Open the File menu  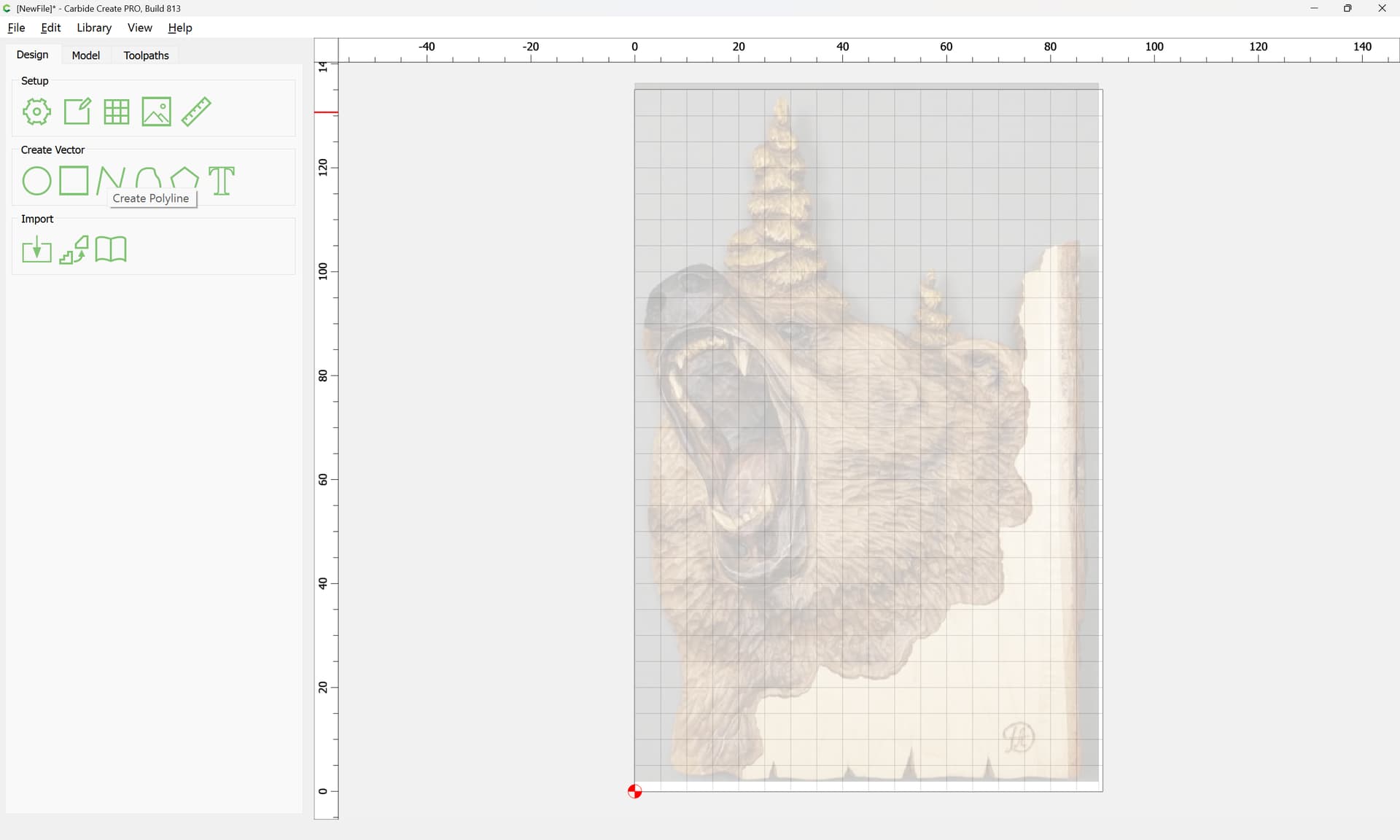point(16,28)
